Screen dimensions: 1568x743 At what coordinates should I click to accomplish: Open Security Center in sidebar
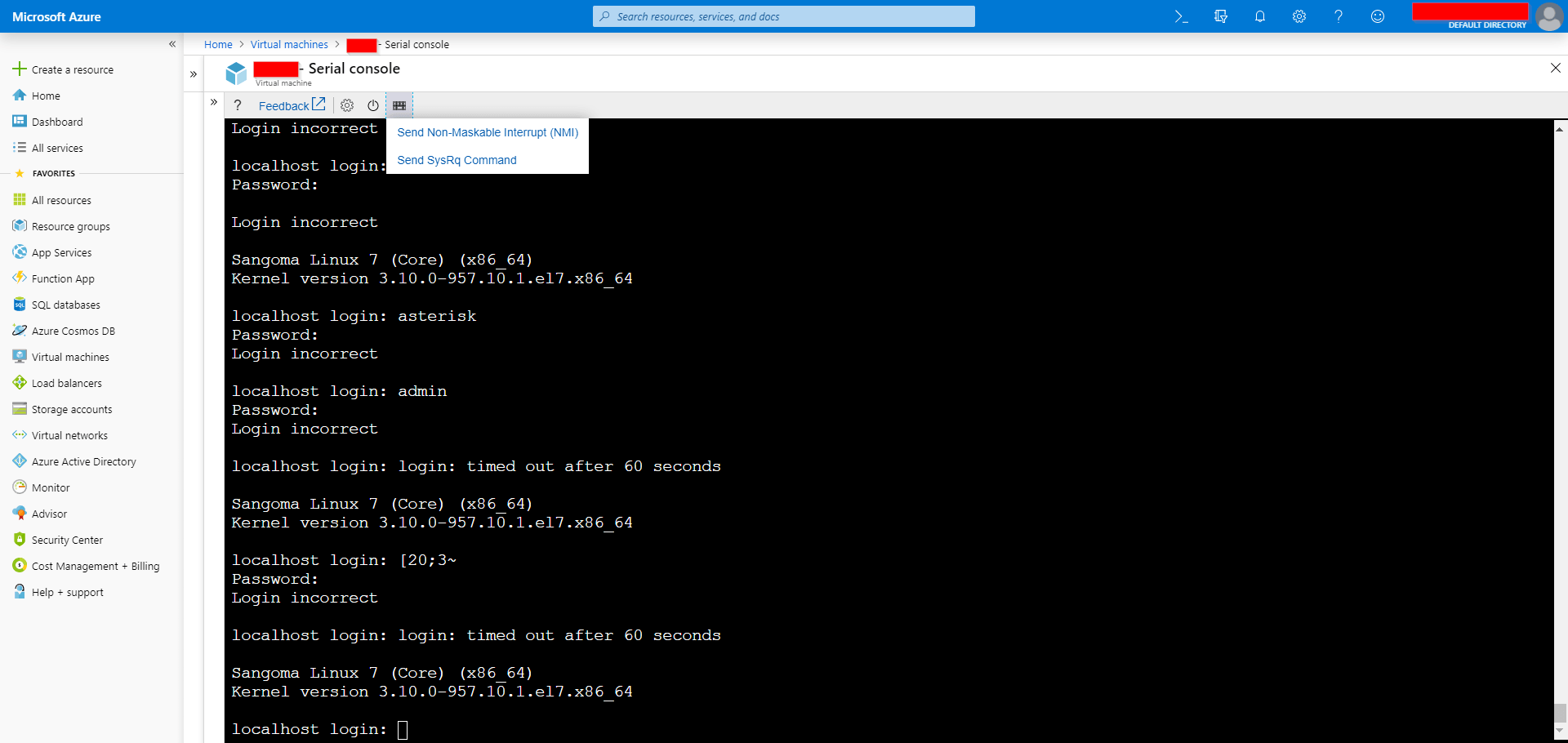pos(67,540)
